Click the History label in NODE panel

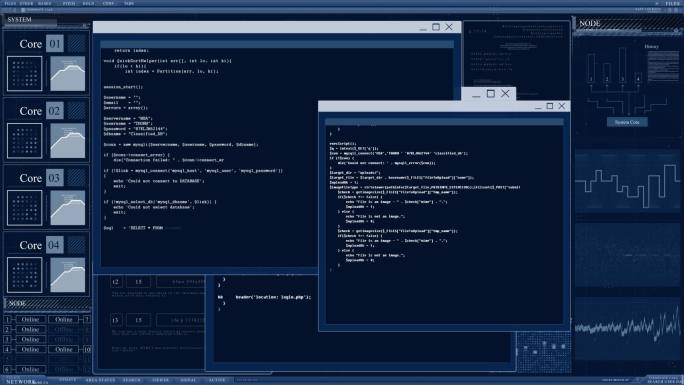point(651,46)
